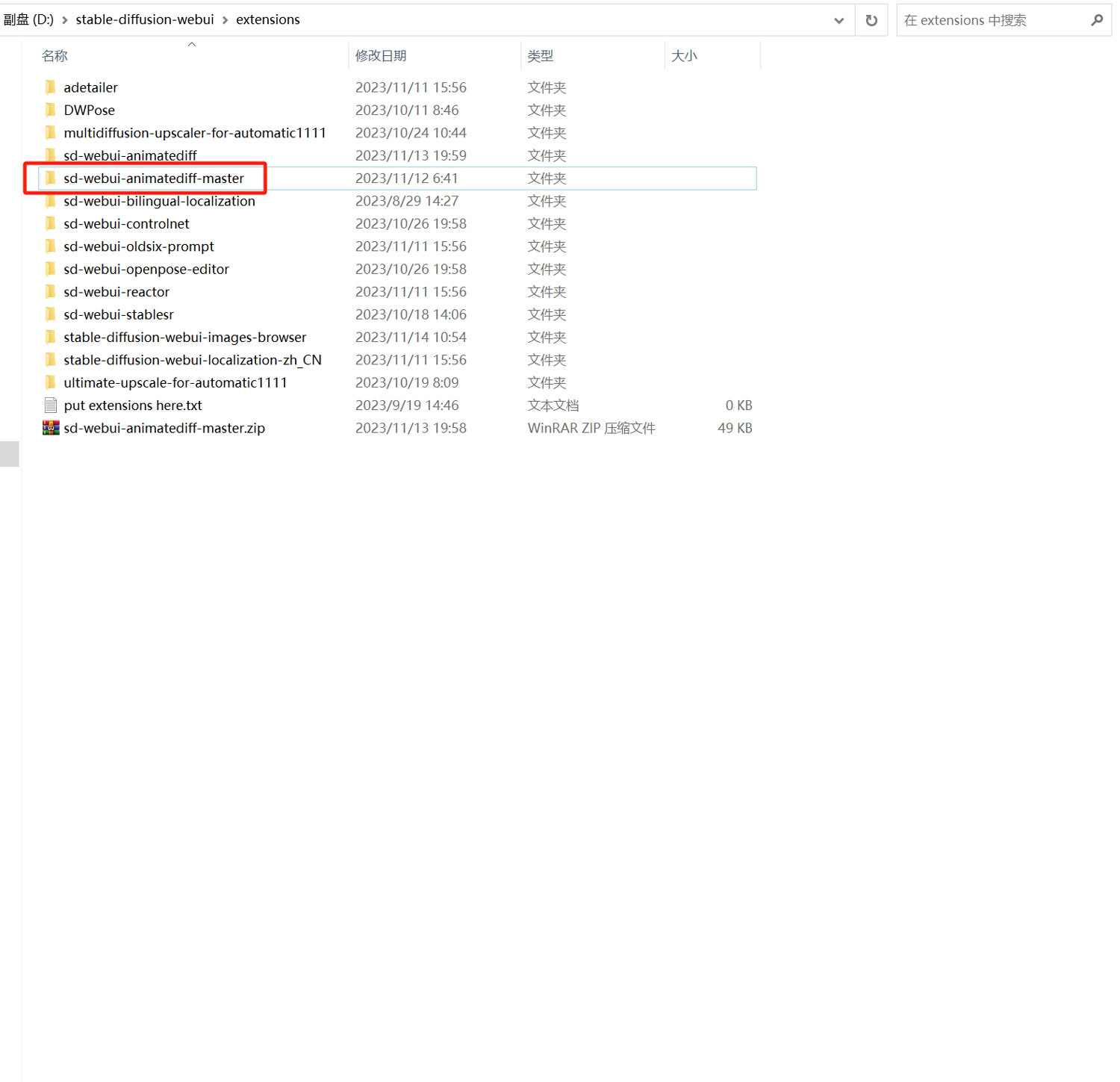Click the adetailer folder icon
This screenshot has width=1120, height=1082.
[x=51, y=87]
